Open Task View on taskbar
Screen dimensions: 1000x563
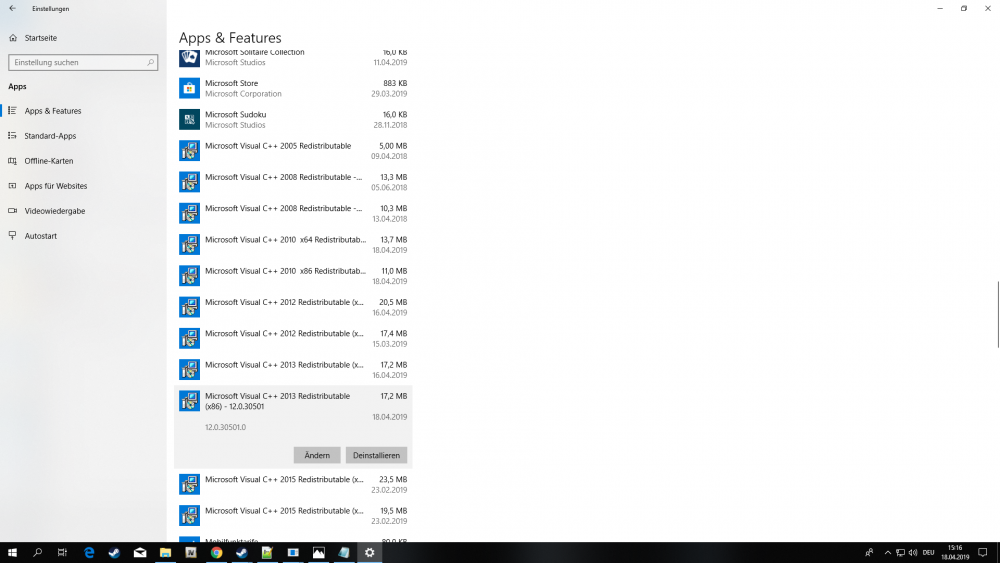click(x=62, y=552)
